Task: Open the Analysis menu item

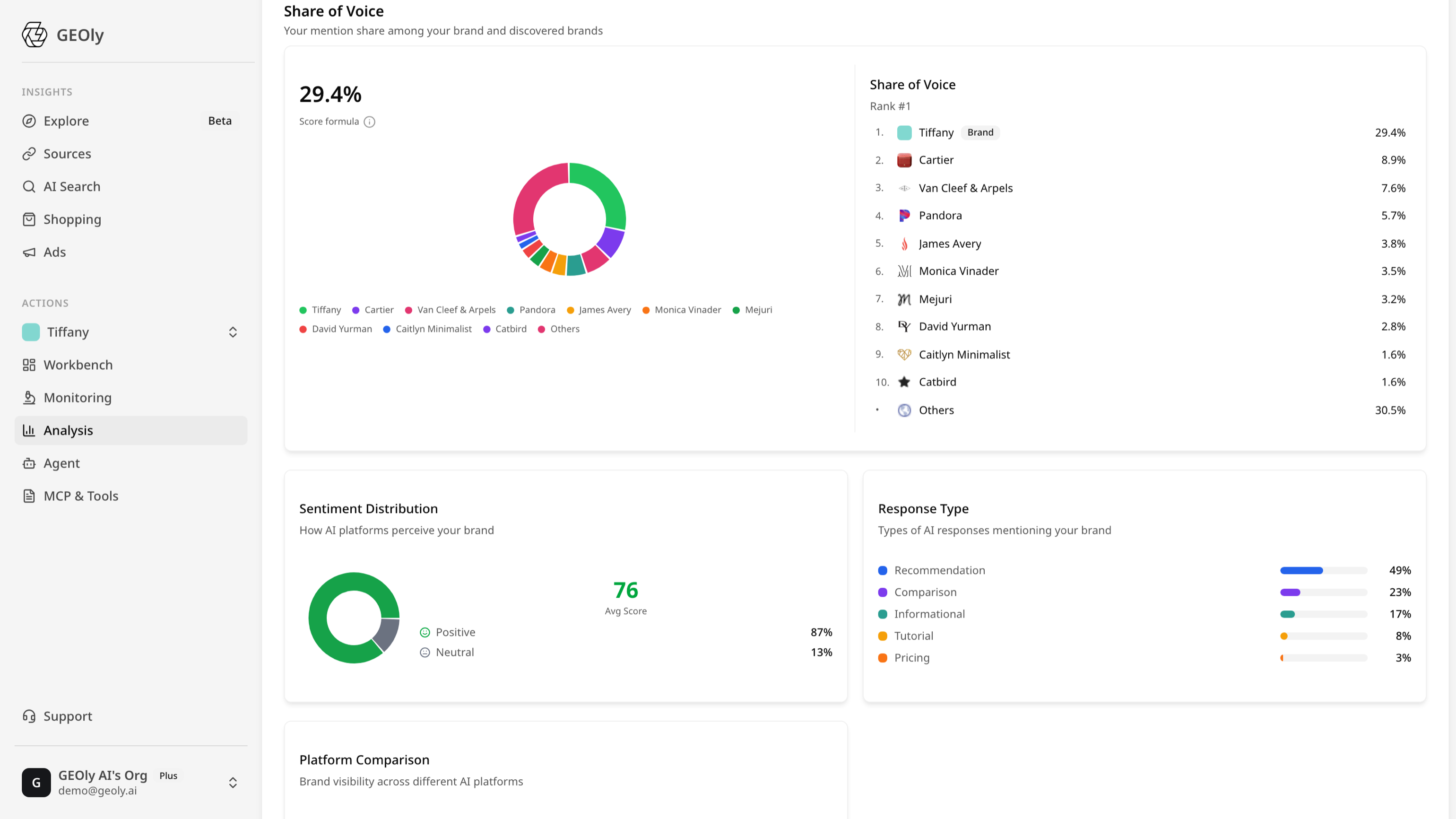Action: 130,431
